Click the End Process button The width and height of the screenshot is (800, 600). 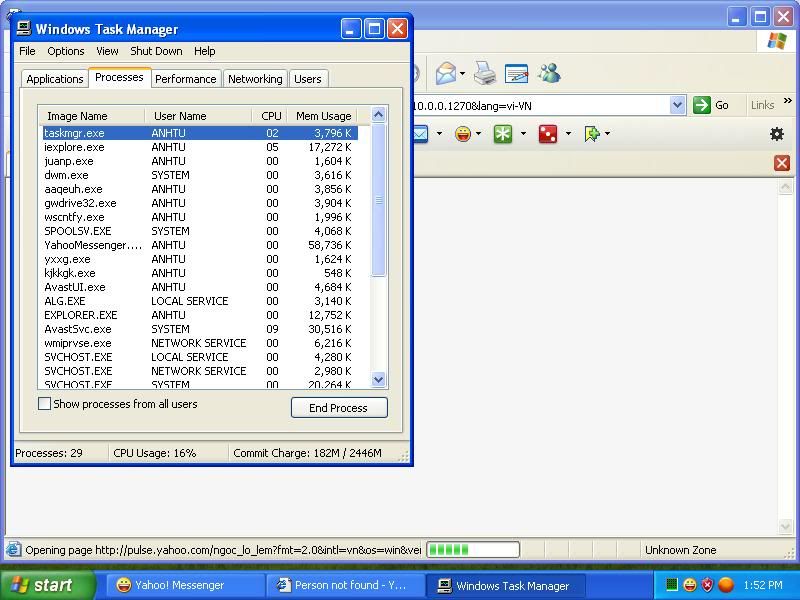339,408
